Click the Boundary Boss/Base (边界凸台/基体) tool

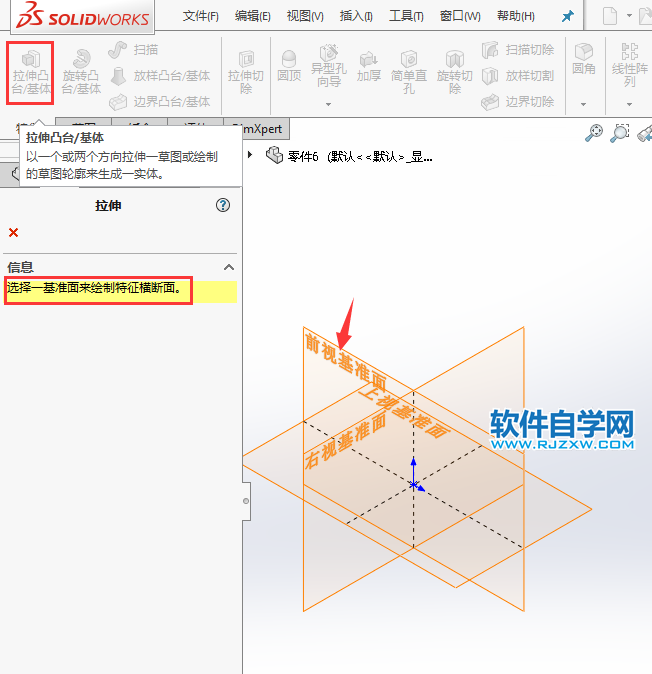point(160,101)
